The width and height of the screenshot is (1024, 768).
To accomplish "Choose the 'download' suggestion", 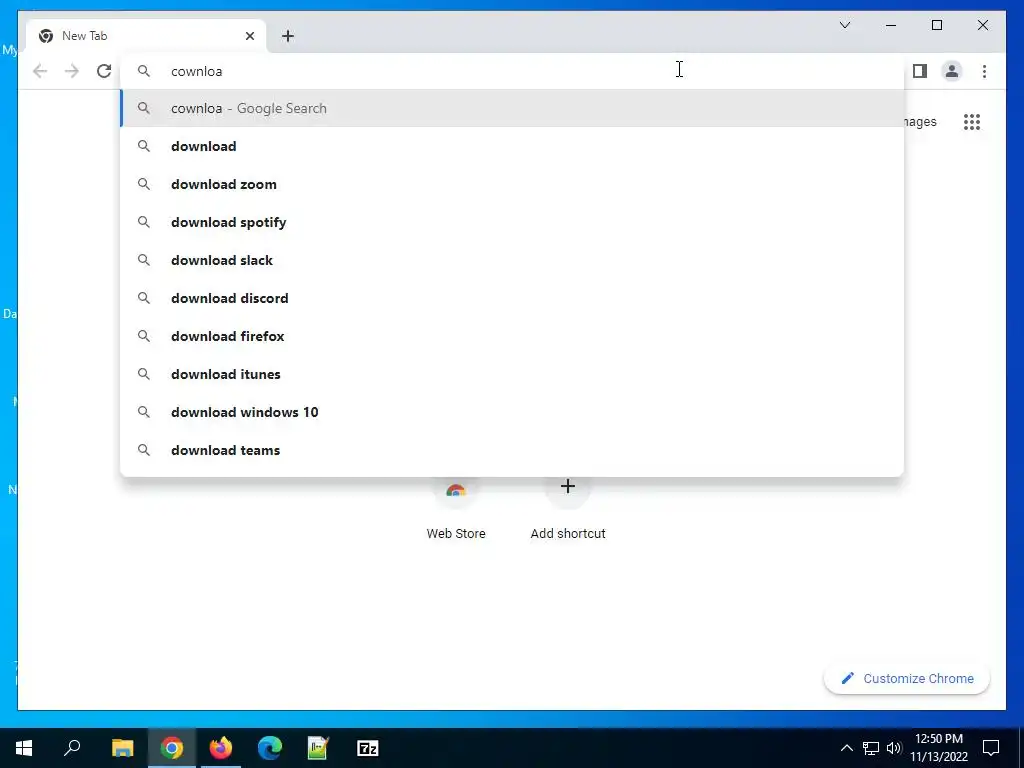I will tap(512, 146).
